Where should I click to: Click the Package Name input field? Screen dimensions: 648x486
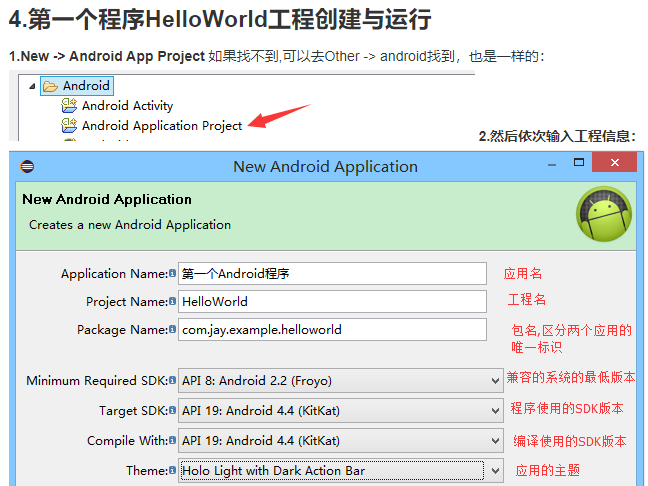(x=332, y=330)
